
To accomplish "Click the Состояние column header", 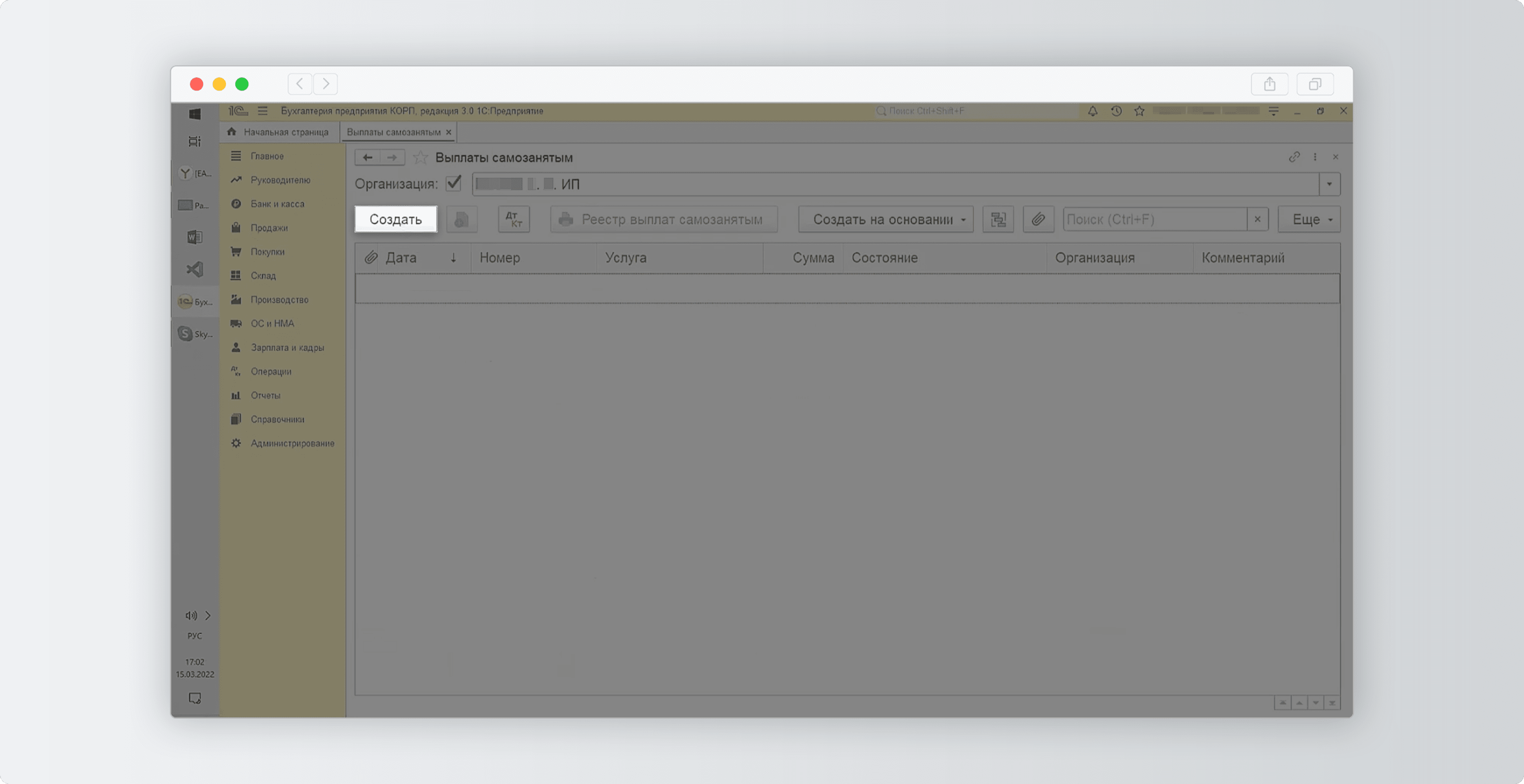I will pos(945,258).
